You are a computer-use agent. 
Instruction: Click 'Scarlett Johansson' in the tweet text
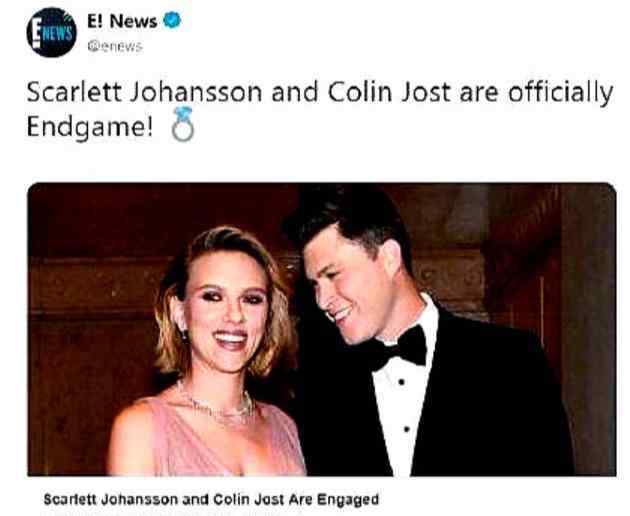(144, 92)
